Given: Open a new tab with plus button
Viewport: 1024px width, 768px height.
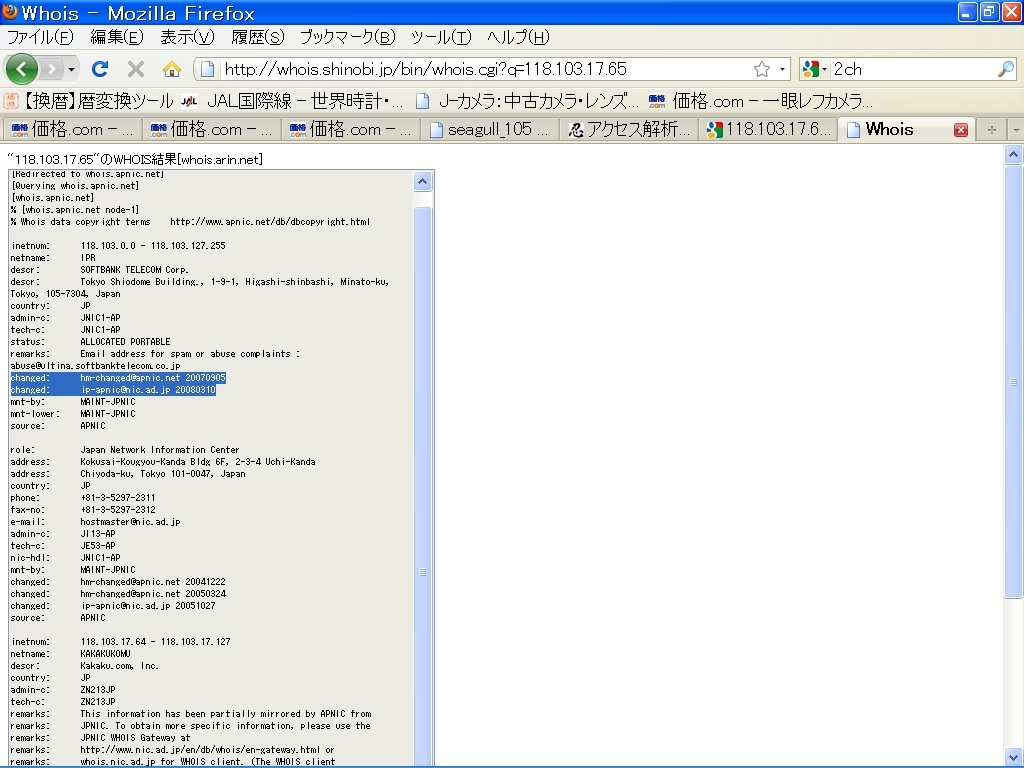Looking at the screenshot, I should pos(991,130).
